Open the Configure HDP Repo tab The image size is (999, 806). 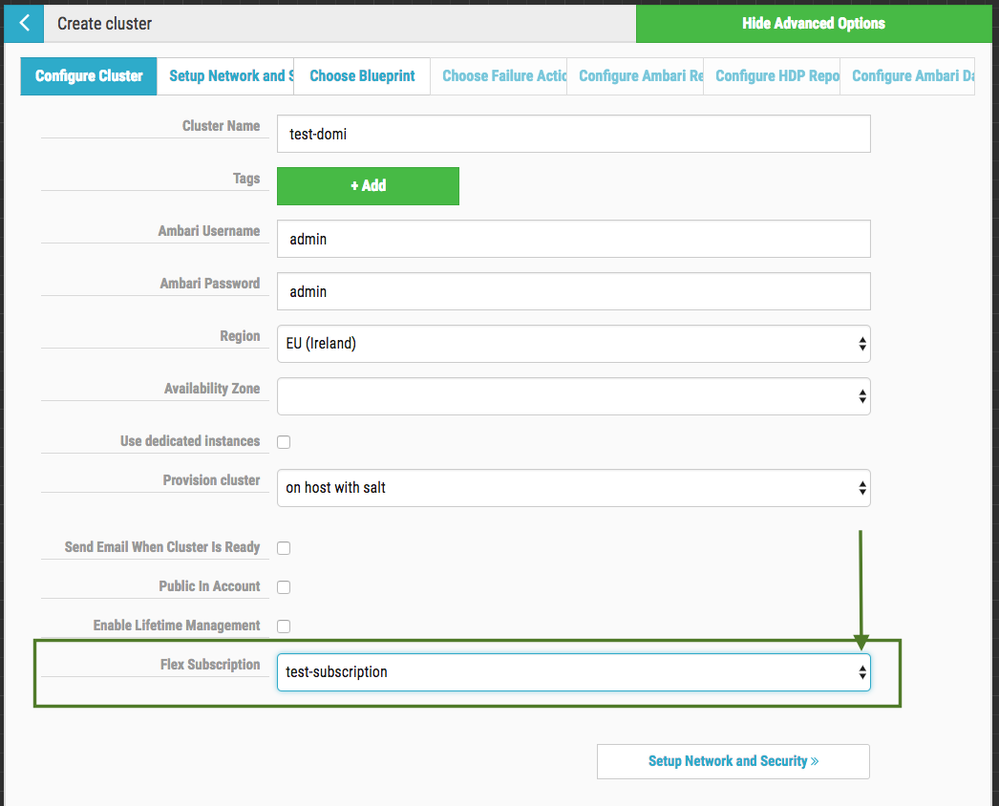point(776,76)
